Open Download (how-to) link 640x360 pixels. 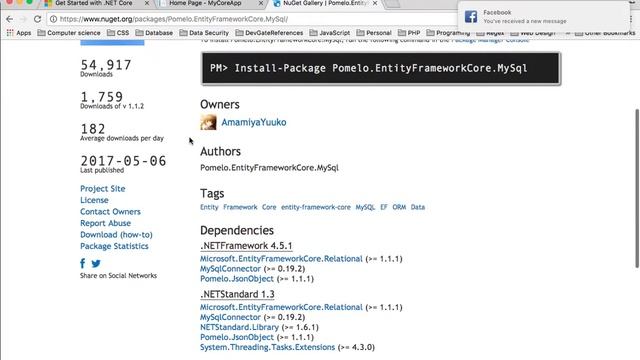[x=116, y=235]
